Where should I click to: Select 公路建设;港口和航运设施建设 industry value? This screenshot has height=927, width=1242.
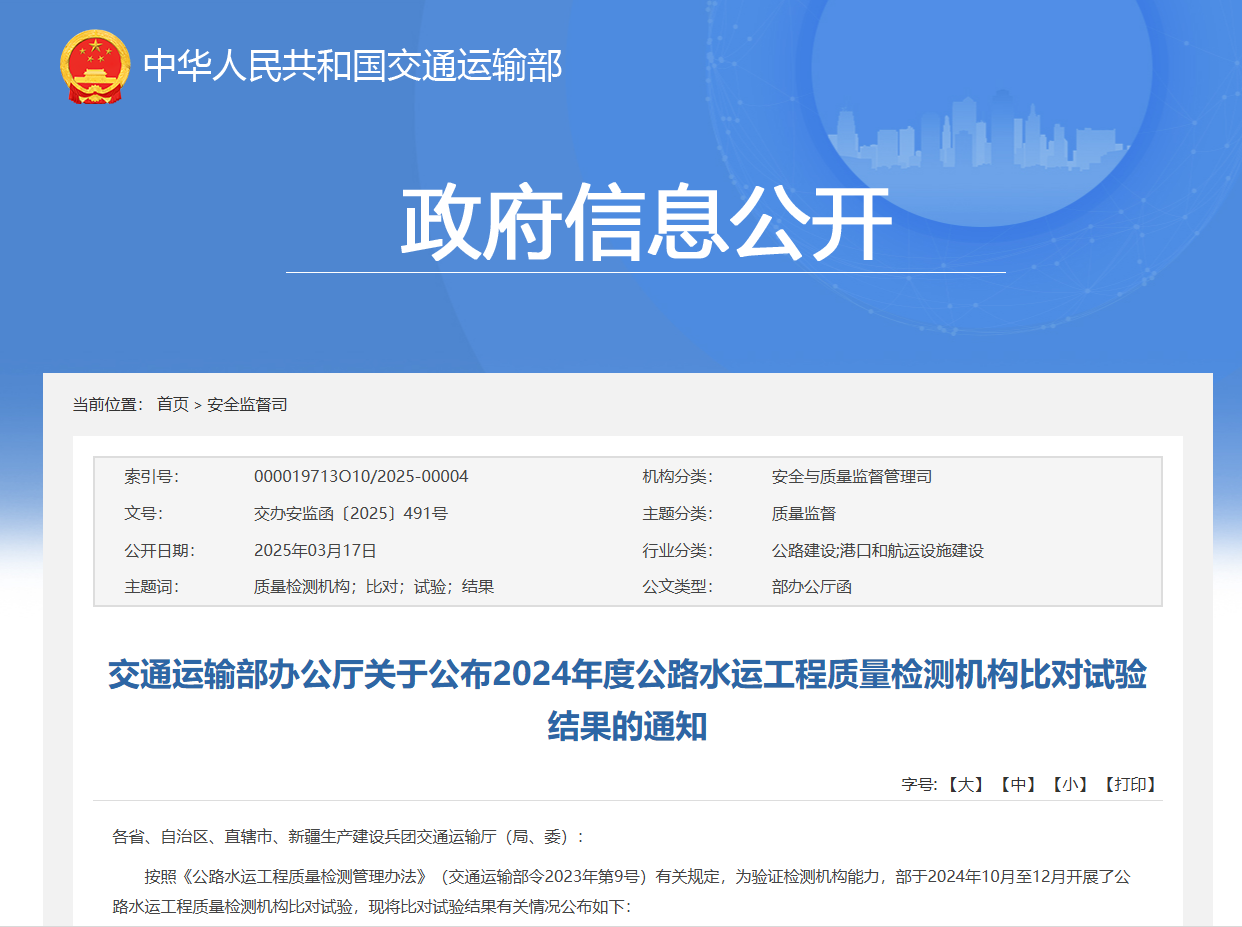click(x=878, y=550)
